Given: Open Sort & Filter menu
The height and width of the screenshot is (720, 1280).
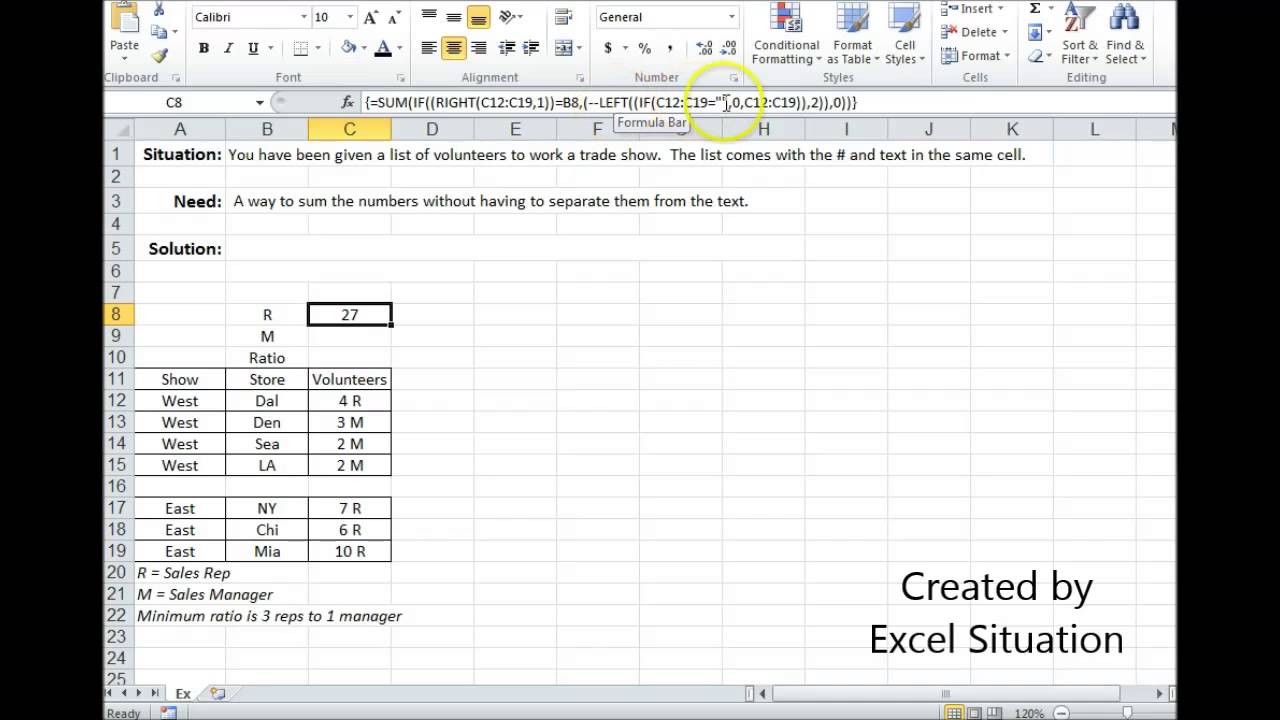Looking at the screenshot, I should [x=1080, y=34].
